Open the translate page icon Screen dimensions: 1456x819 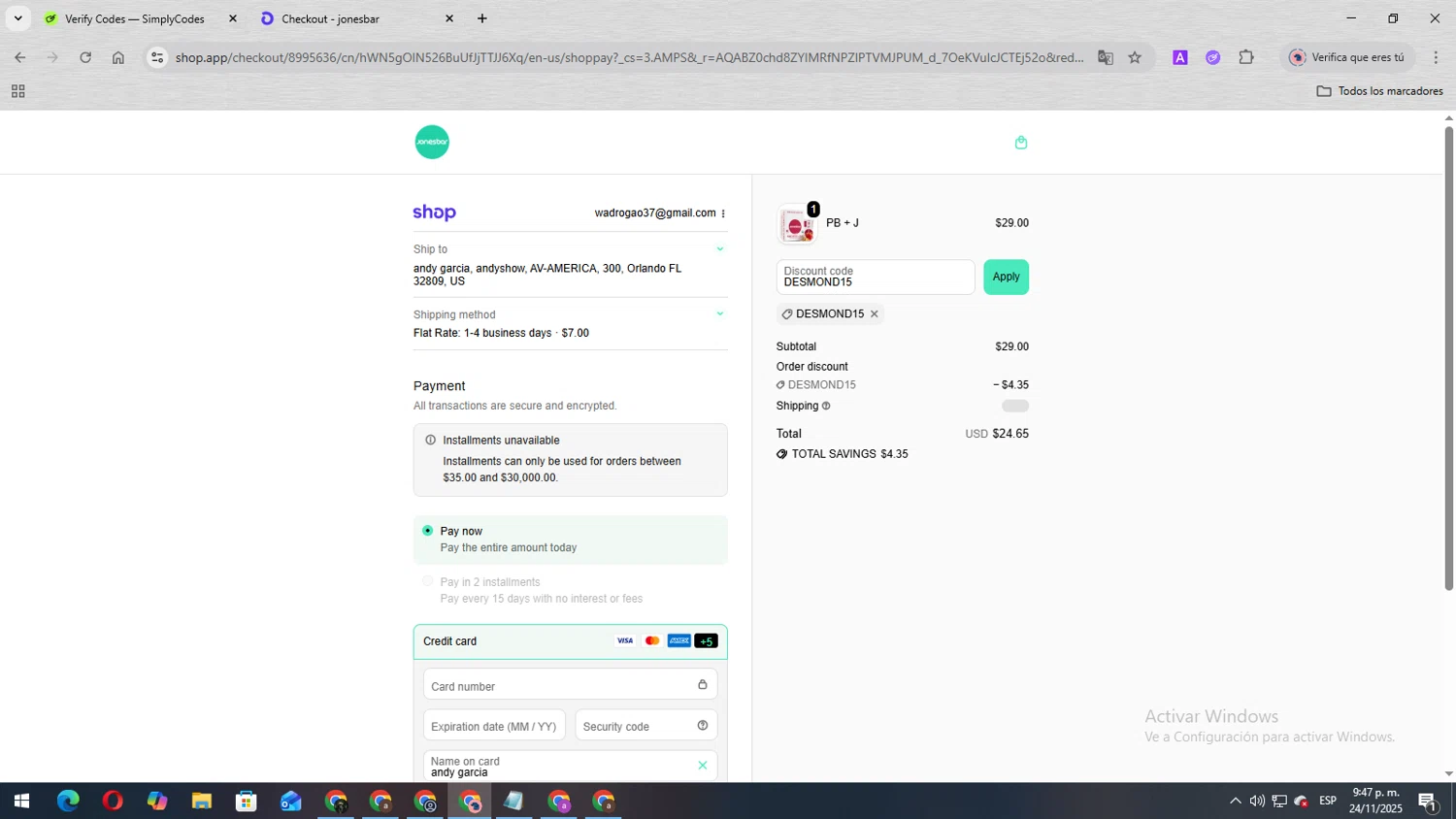1106,57
